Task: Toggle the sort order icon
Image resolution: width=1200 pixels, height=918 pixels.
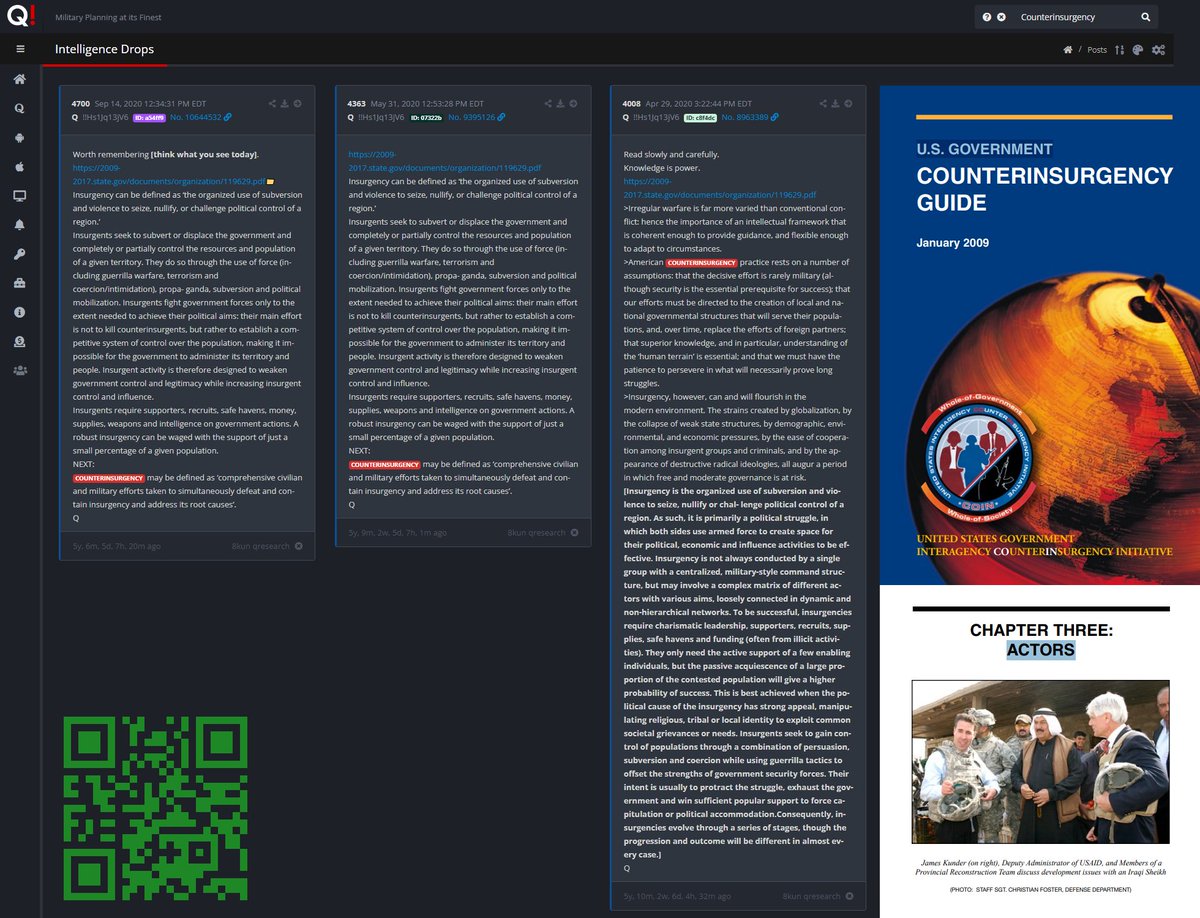Action: pos(1120,50)
